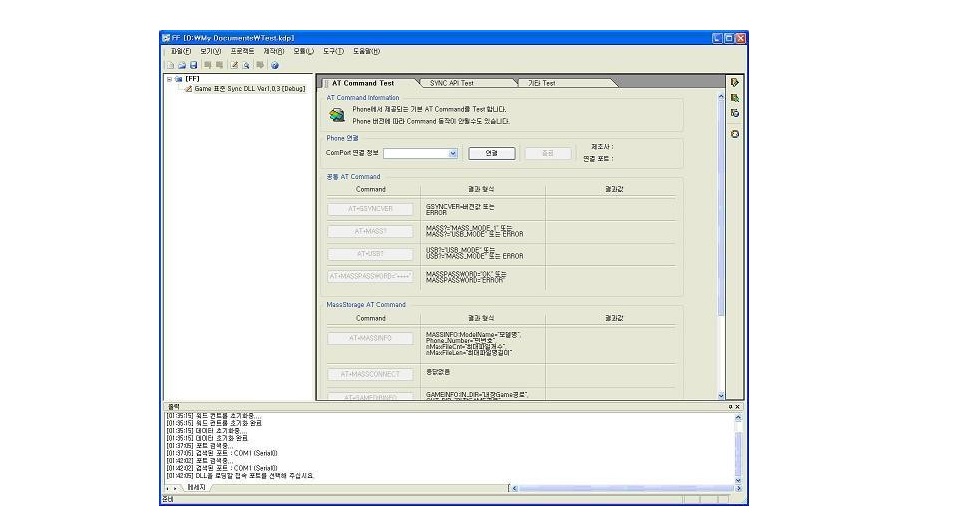This screenshot has height=529, width=977.
Task: Click the AT+MASSCONNECT command button
Action: 370,374
